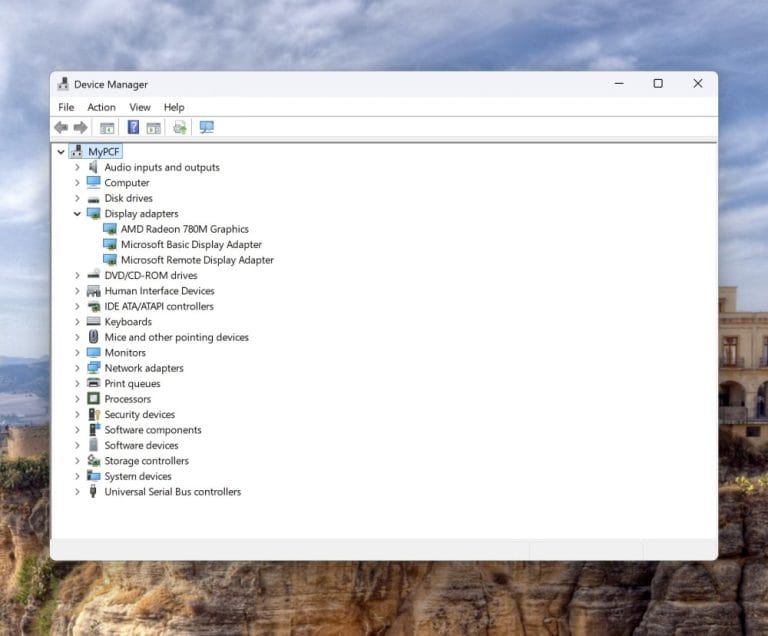Collapse the MyPCF root node
Viewport: 768px width, 636px height.
click(x=61, y=152)
